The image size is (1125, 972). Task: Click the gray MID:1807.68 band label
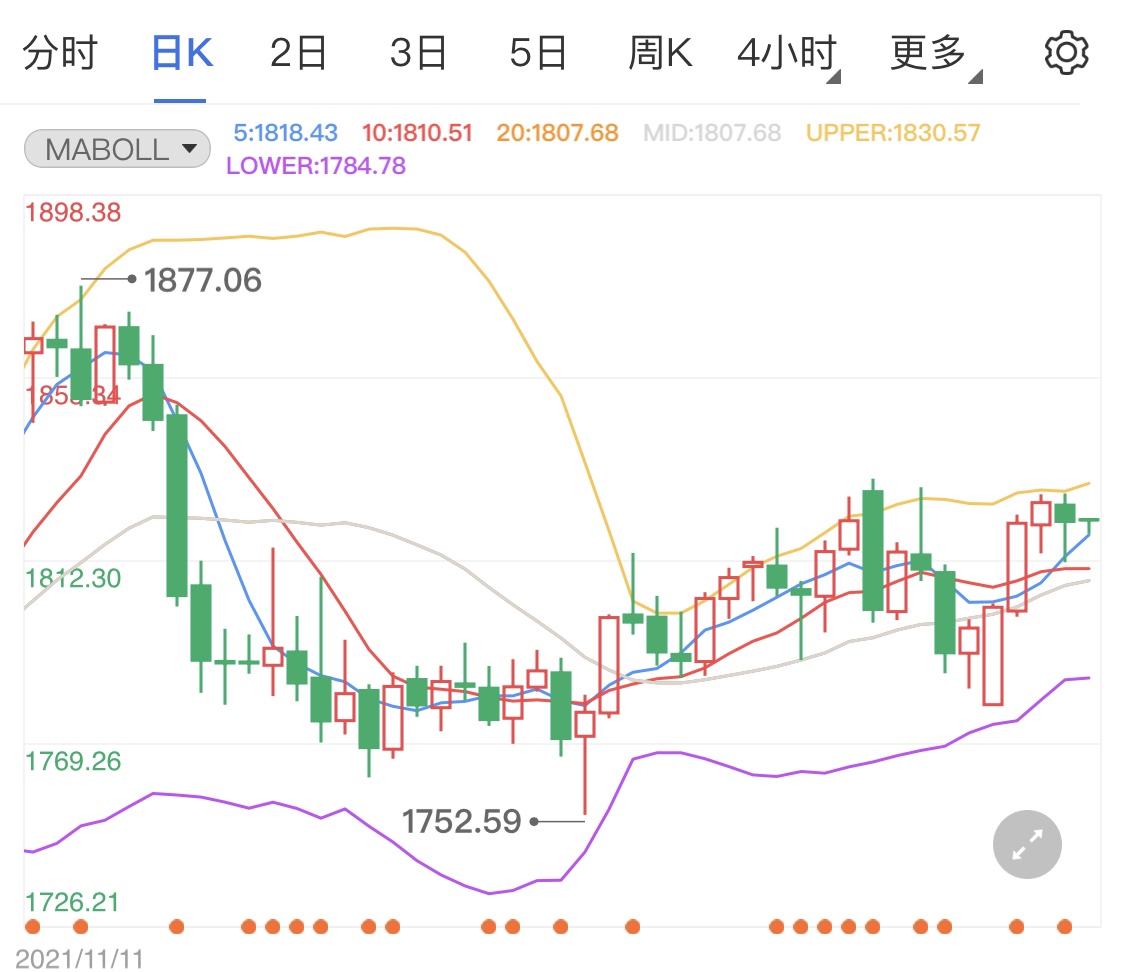(x=714, y=133)
